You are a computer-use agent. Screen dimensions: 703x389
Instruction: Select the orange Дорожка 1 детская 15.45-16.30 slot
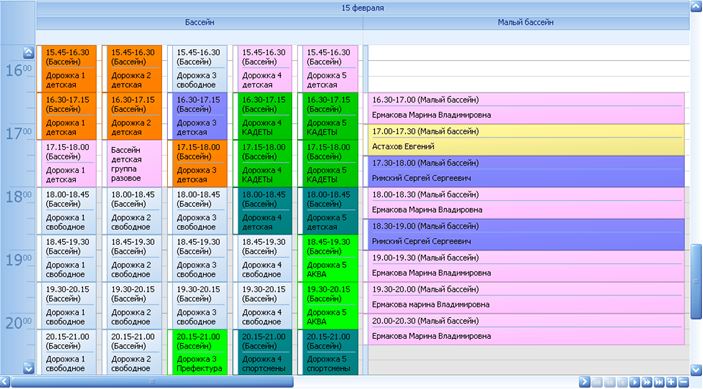pos(67,69)
